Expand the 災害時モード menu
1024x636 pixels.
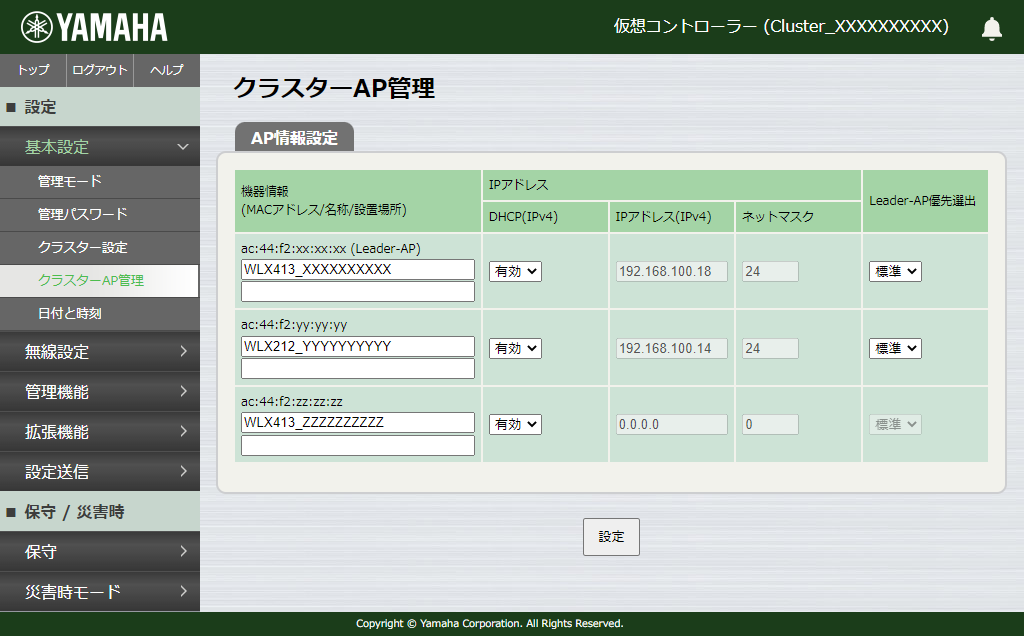point(100,591)
